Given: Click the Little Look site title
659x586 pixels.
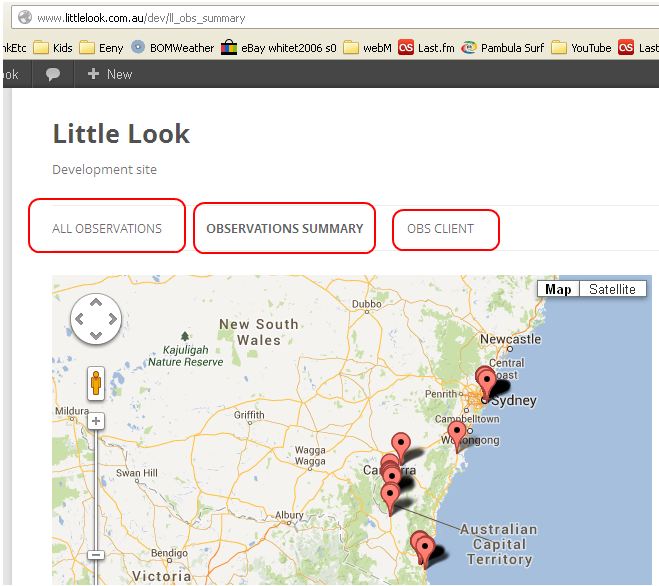Looking at the screenshot, I should pyautogui.click(x=121, y=134).
